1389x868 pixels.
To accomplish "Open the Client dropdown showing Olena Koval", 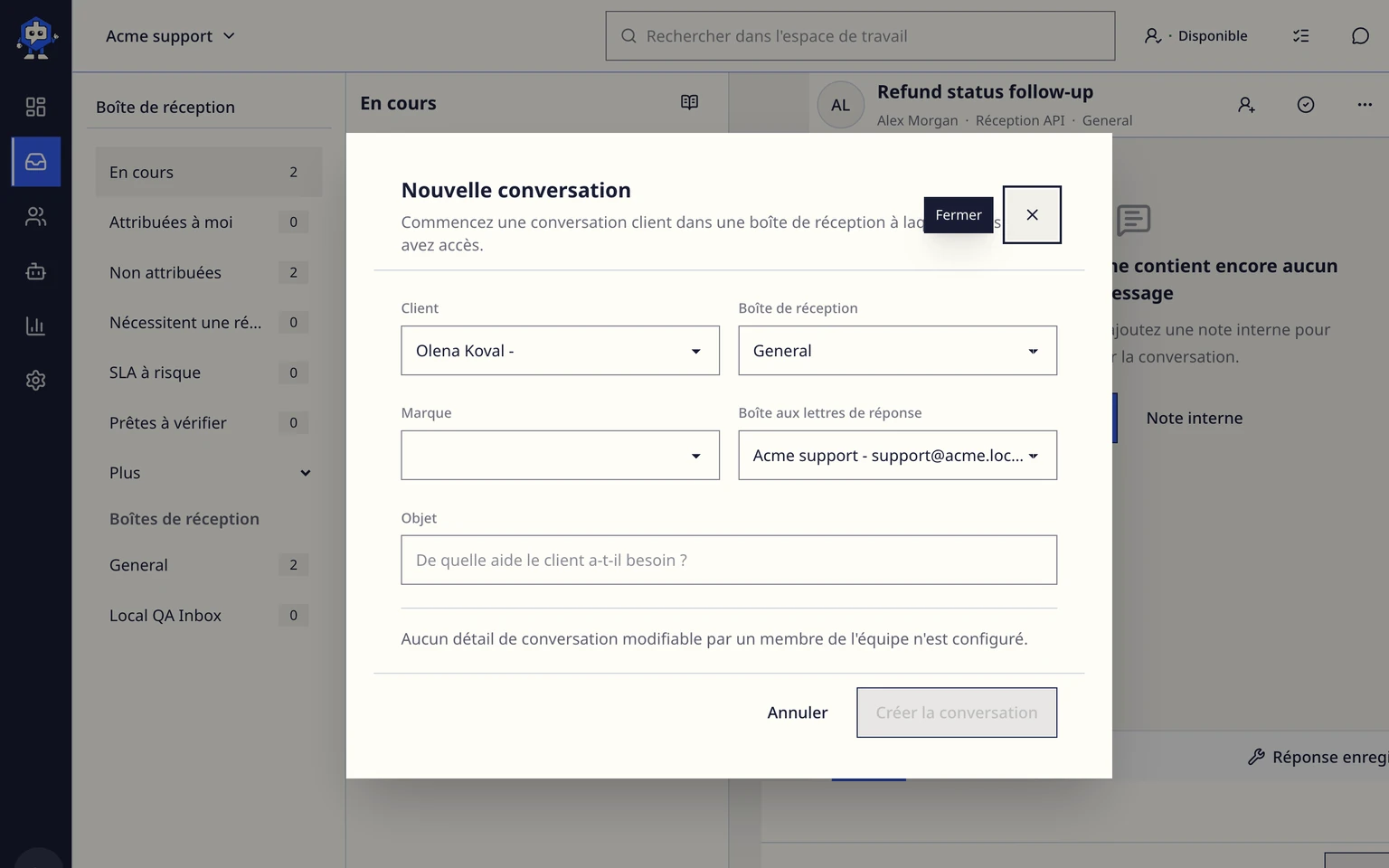I will pyautogui.click(x=560, y=351).
